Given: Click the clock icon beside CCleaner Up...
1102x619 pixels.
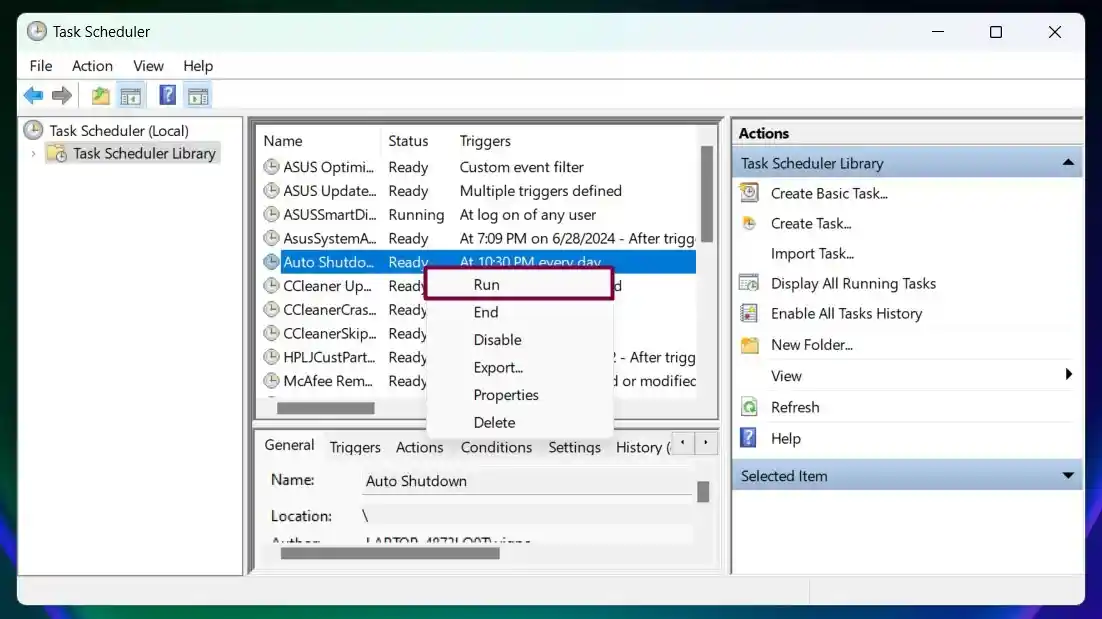Looking at the screenshot, I should point(271,286).
